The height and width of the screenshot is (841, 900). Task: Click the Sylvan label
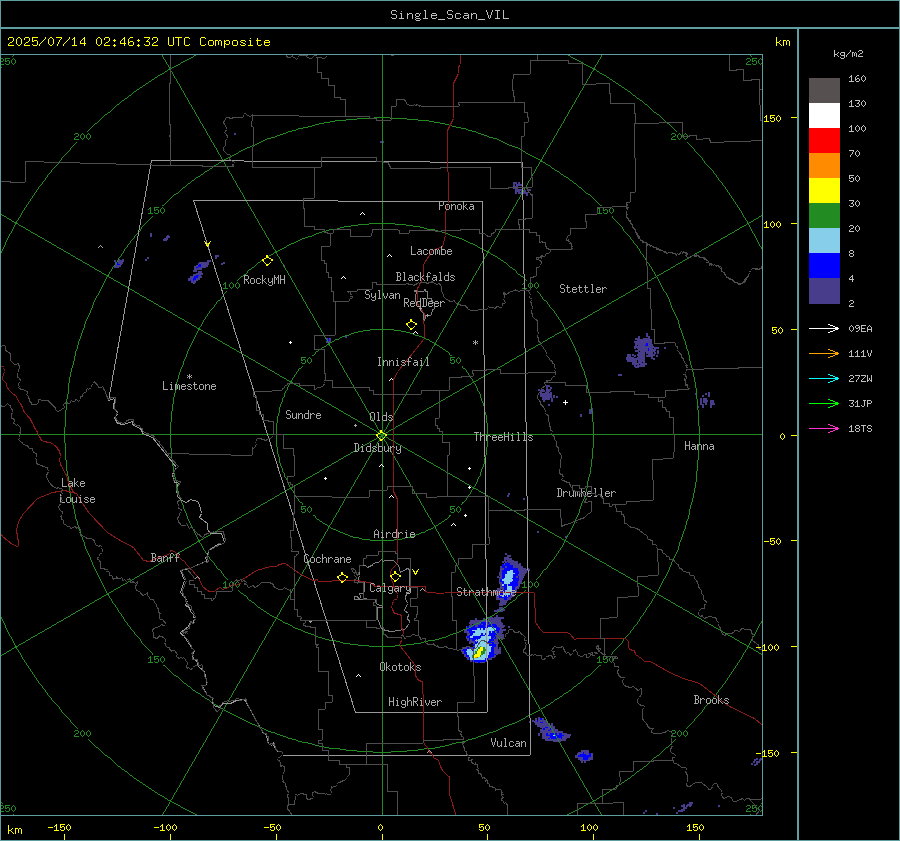(x=382, y=295)
